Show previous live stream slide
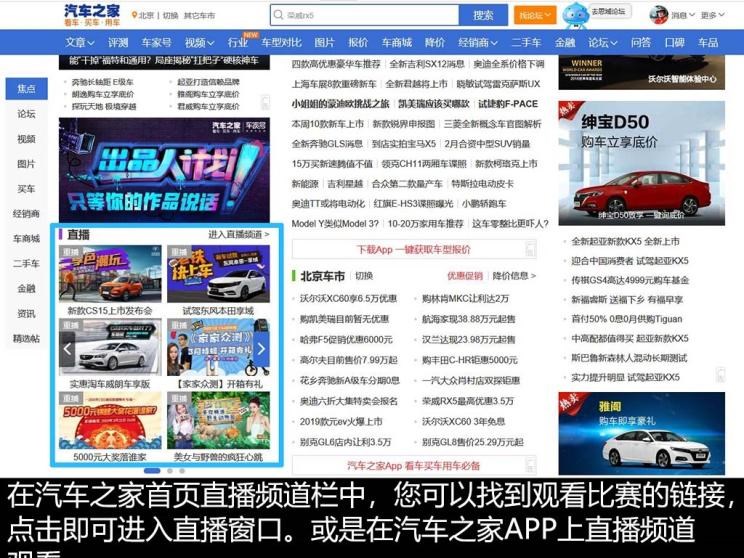744x558 pixels. click(x=68, y=349)
